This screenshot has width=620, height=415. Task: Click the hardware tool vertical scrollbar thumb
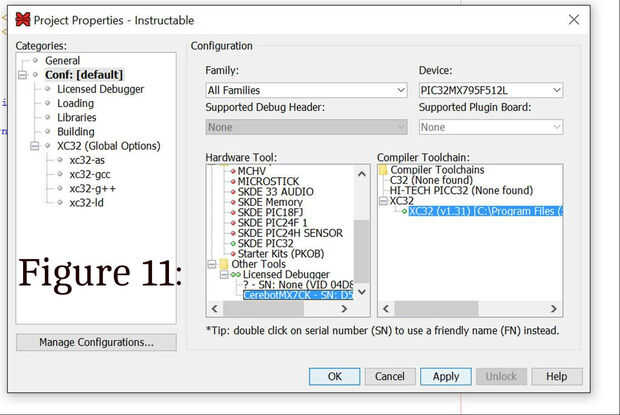click(361, 250)
